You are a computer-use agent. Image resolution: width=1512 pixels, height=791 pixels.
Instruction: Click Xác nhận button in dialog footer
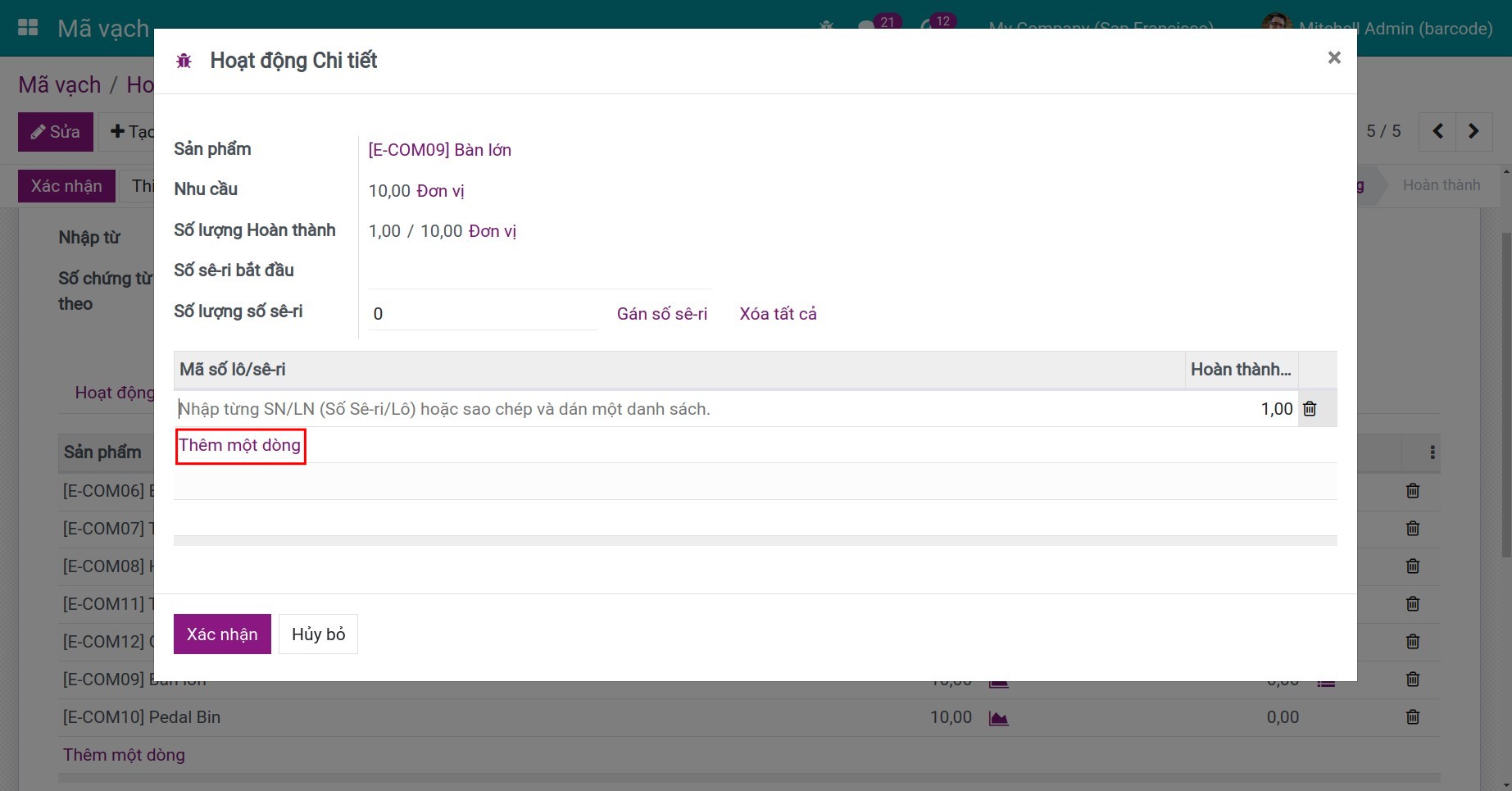pyautogui.click(x=222, y=634)
